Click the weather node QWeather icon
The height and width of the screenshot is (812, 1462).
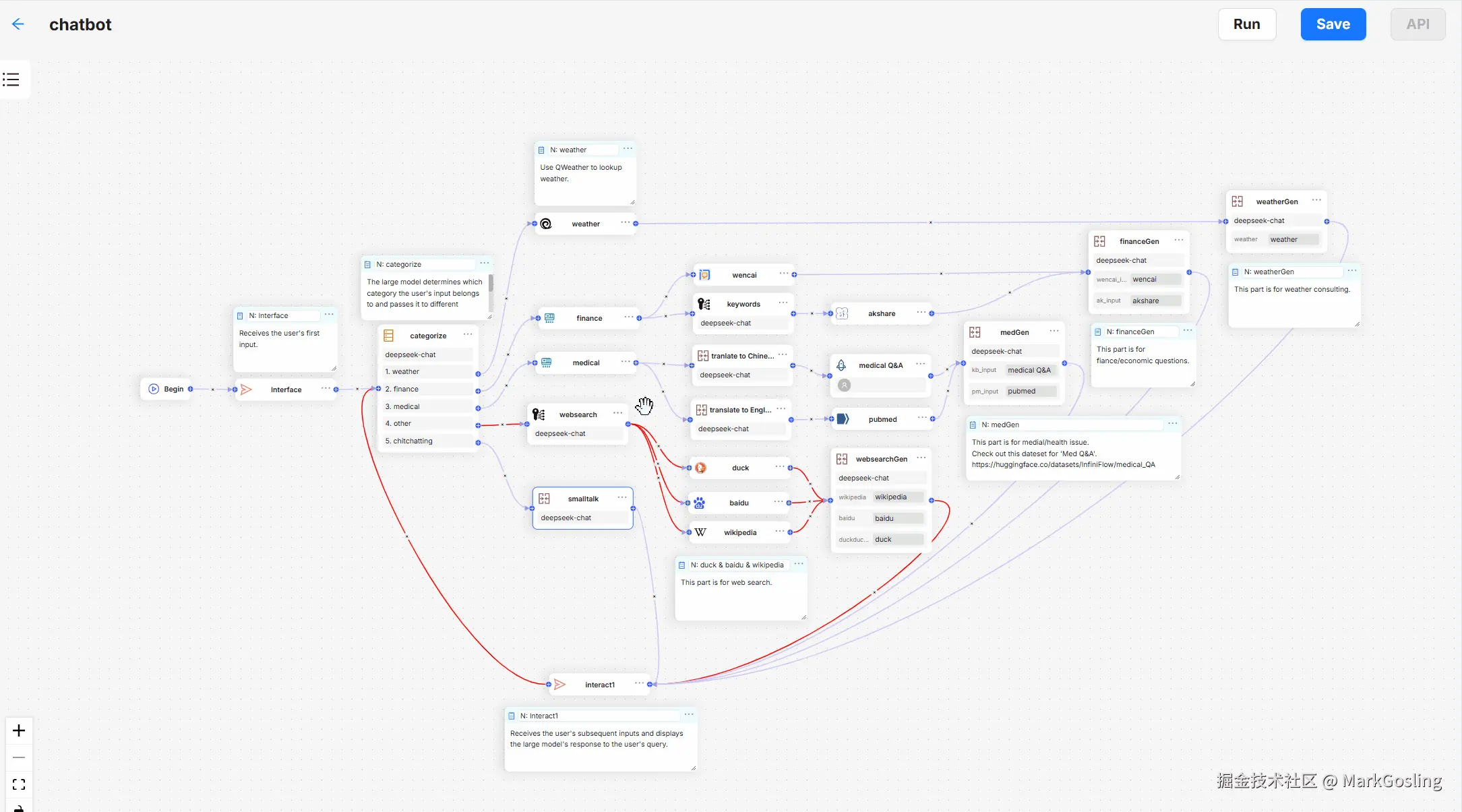tap(546, 224)
